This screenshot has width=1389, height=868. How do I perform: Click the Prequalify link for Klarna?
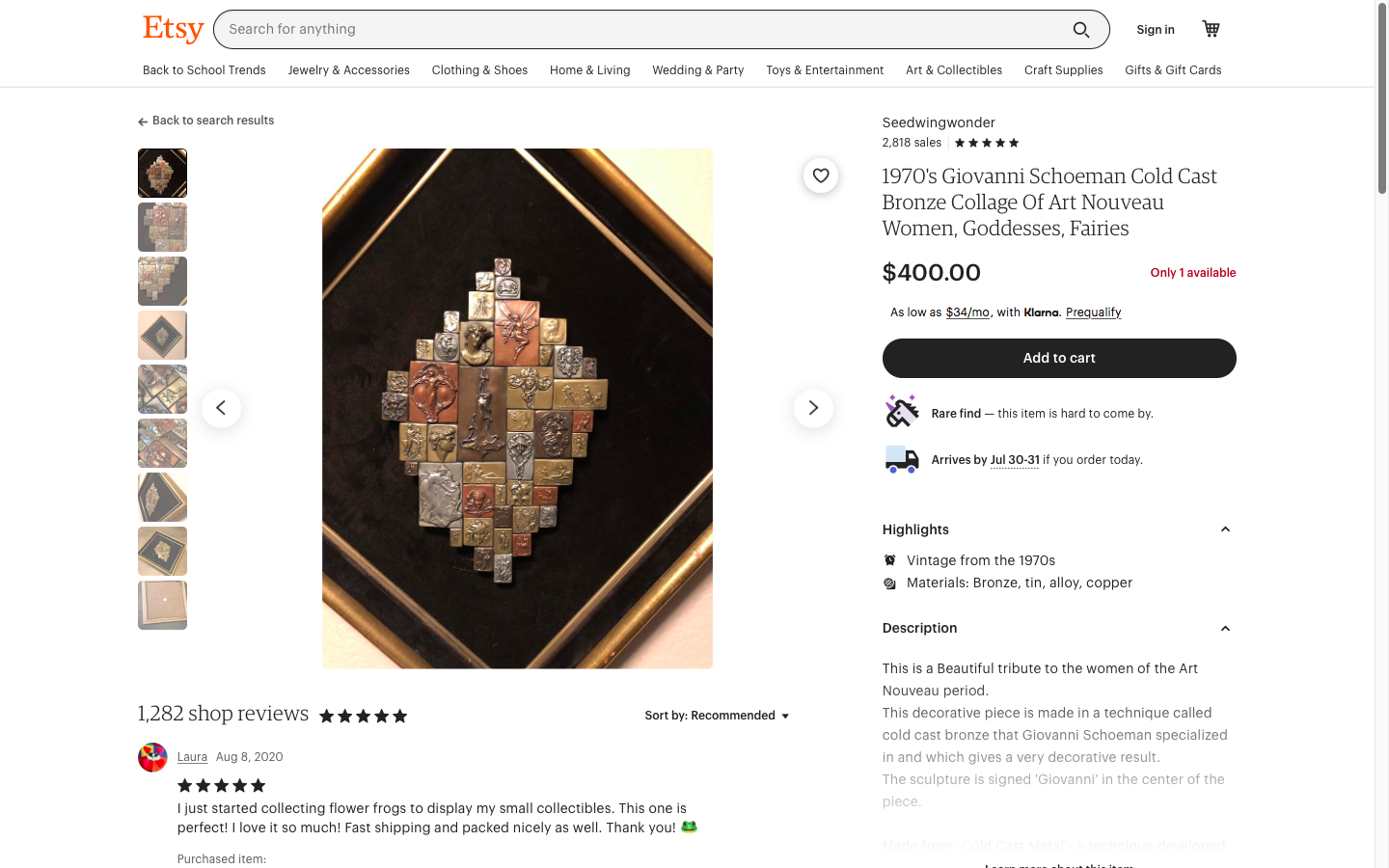click(1093, 312)
